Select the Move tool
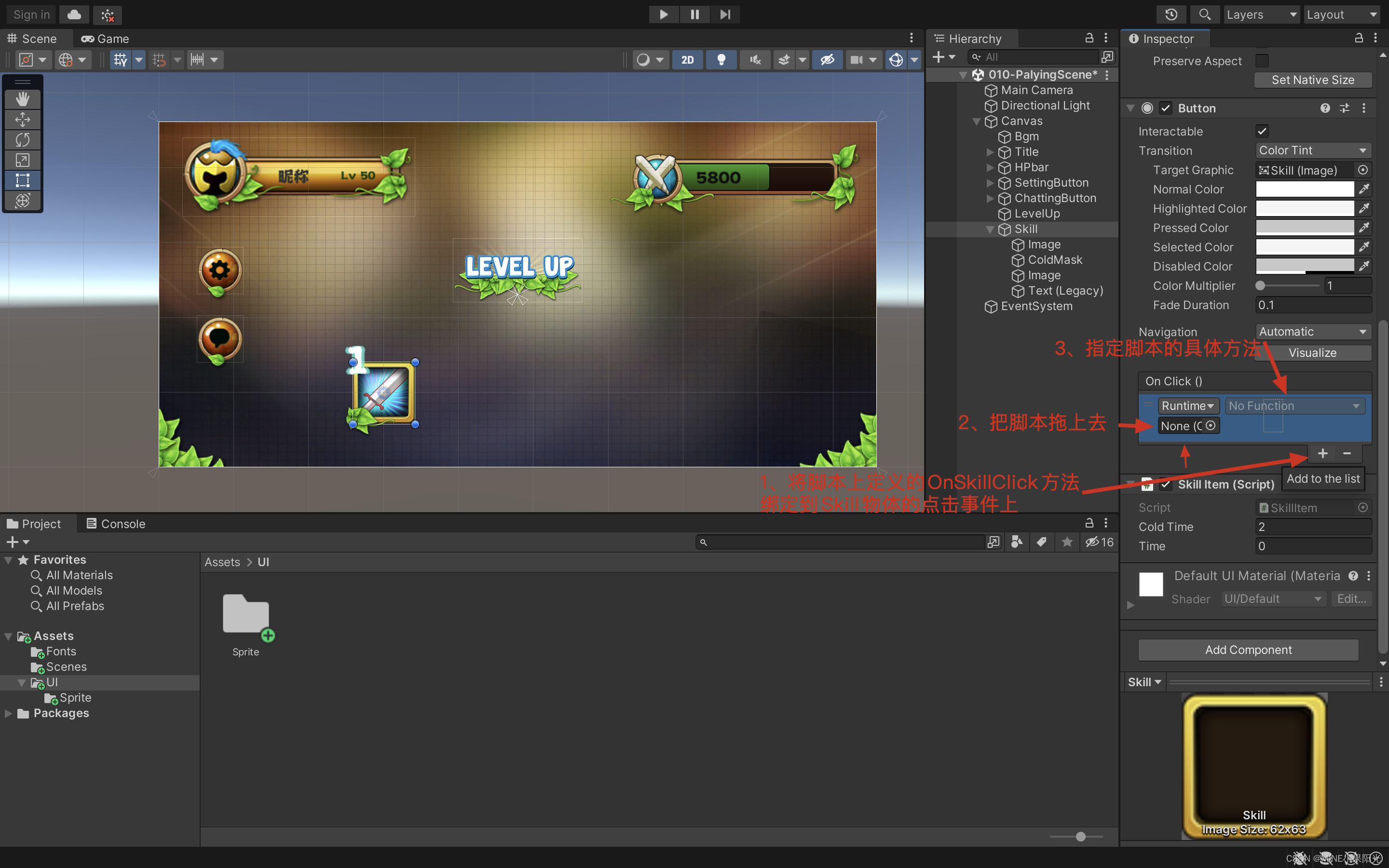The image size is (1389, 868). pos(22,120)
